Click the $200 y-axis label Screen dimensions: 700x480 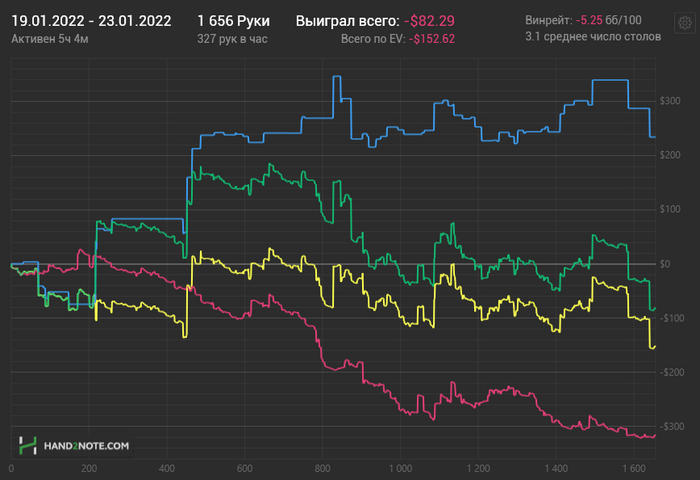(x=670, y=155)
